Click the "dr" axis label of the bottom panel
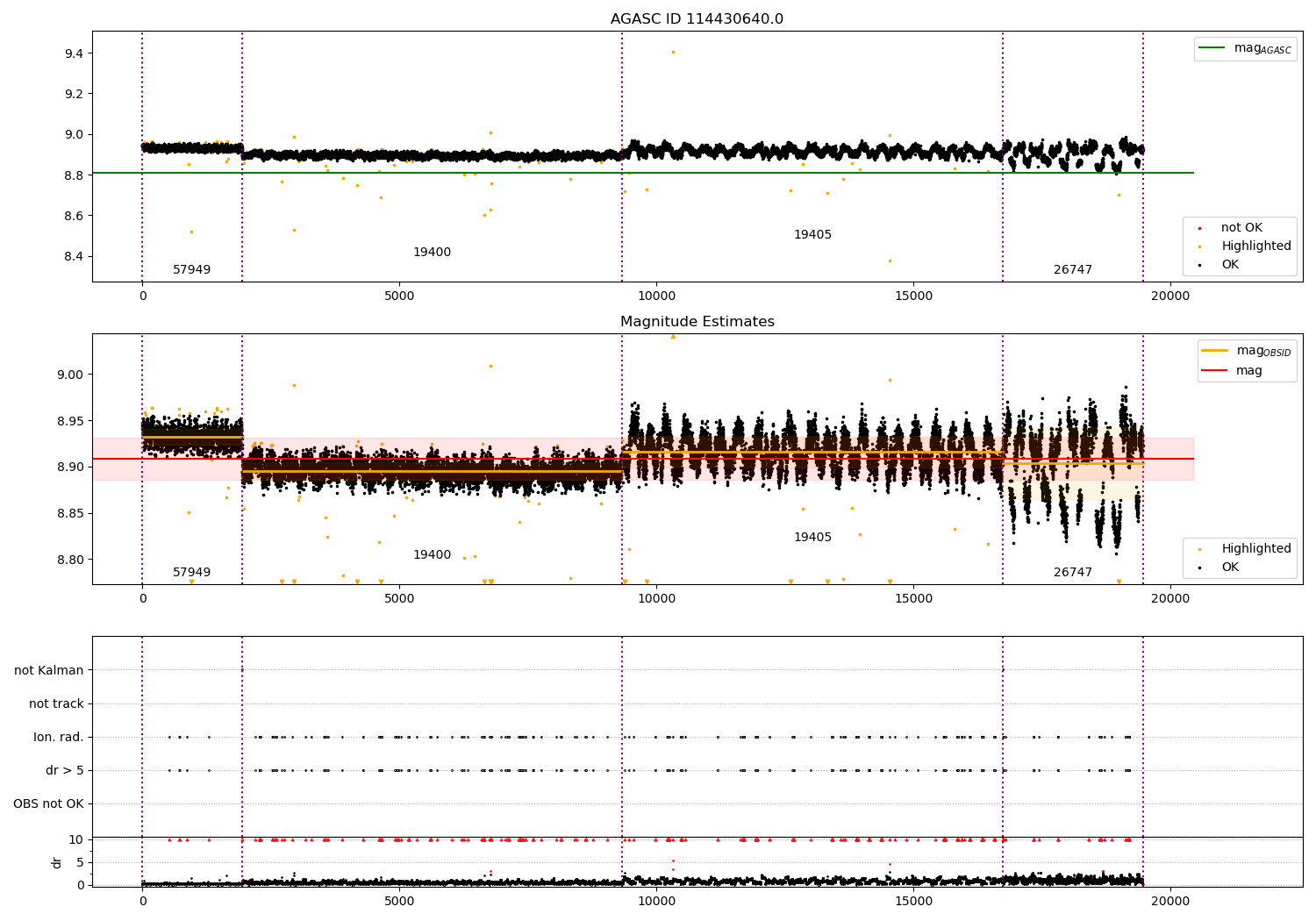This screenshot has height=921, width=1316. click(x=57, y=862)
